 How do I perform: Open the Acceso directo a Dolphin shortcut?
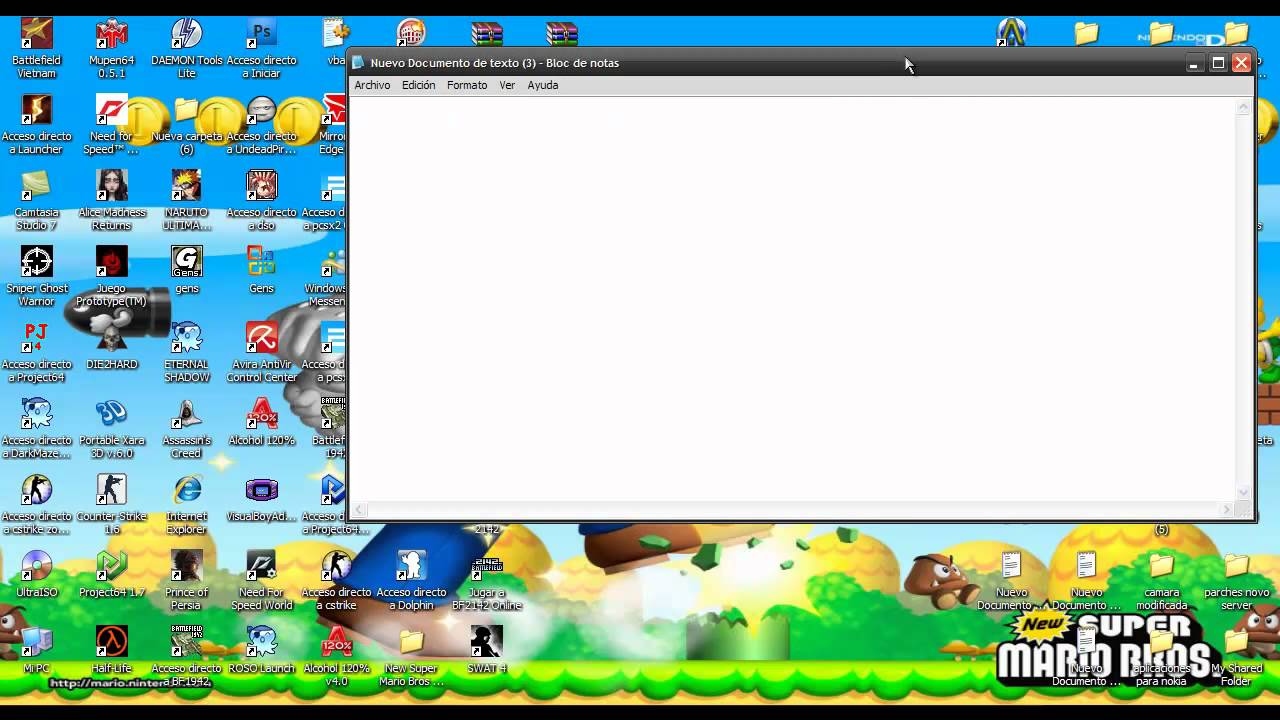(x=411, y=565)
